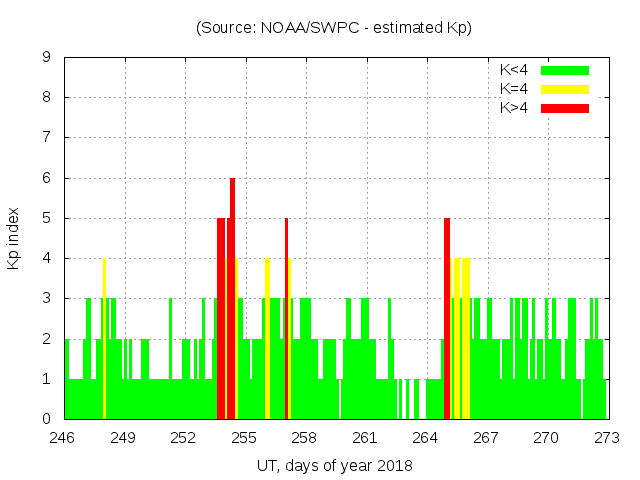Click the yellow bar near day 248
640x480 pixels.
coord(104,340)
